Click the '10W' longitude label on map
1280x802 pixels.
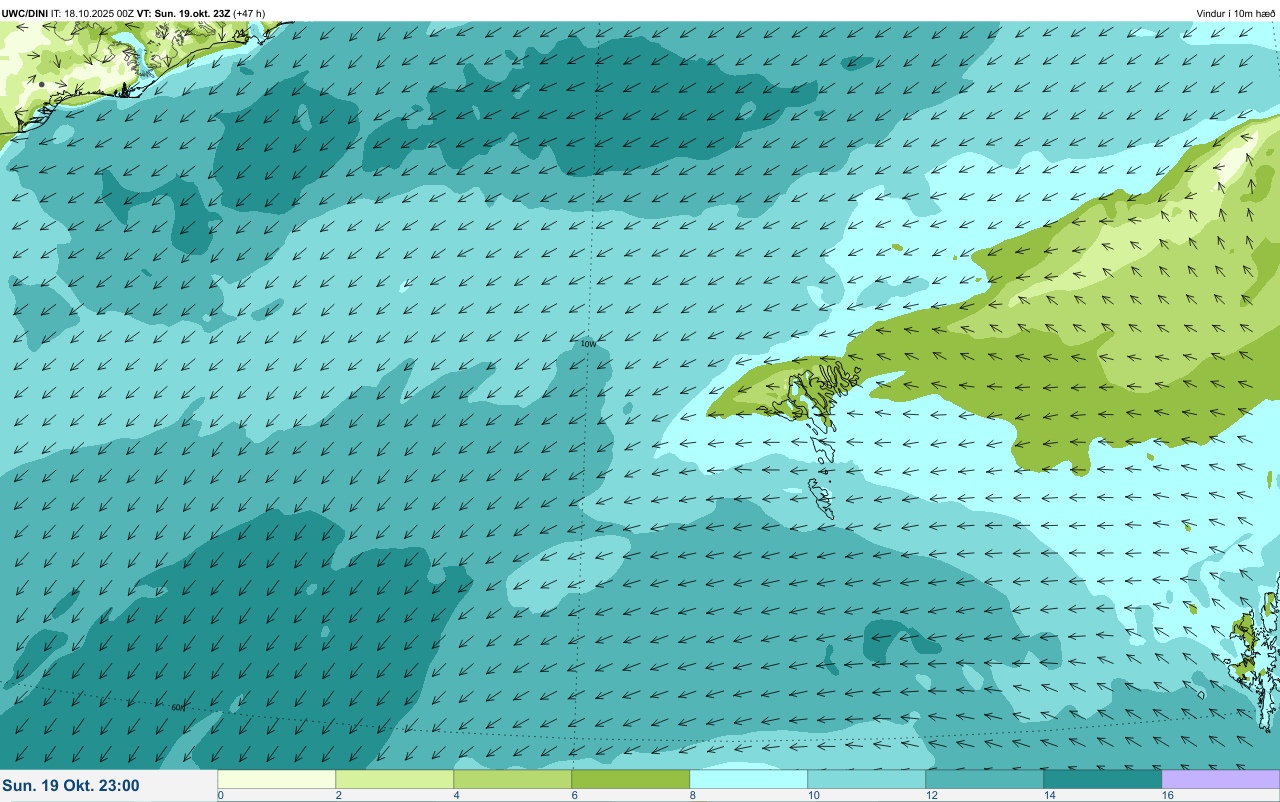[588, 343]
